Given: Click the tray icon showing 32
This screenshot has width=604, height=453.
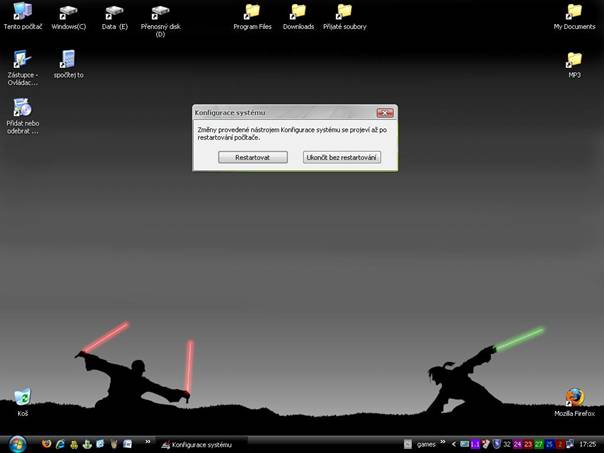Looking at the screenshot, I should tap(507, 444).
